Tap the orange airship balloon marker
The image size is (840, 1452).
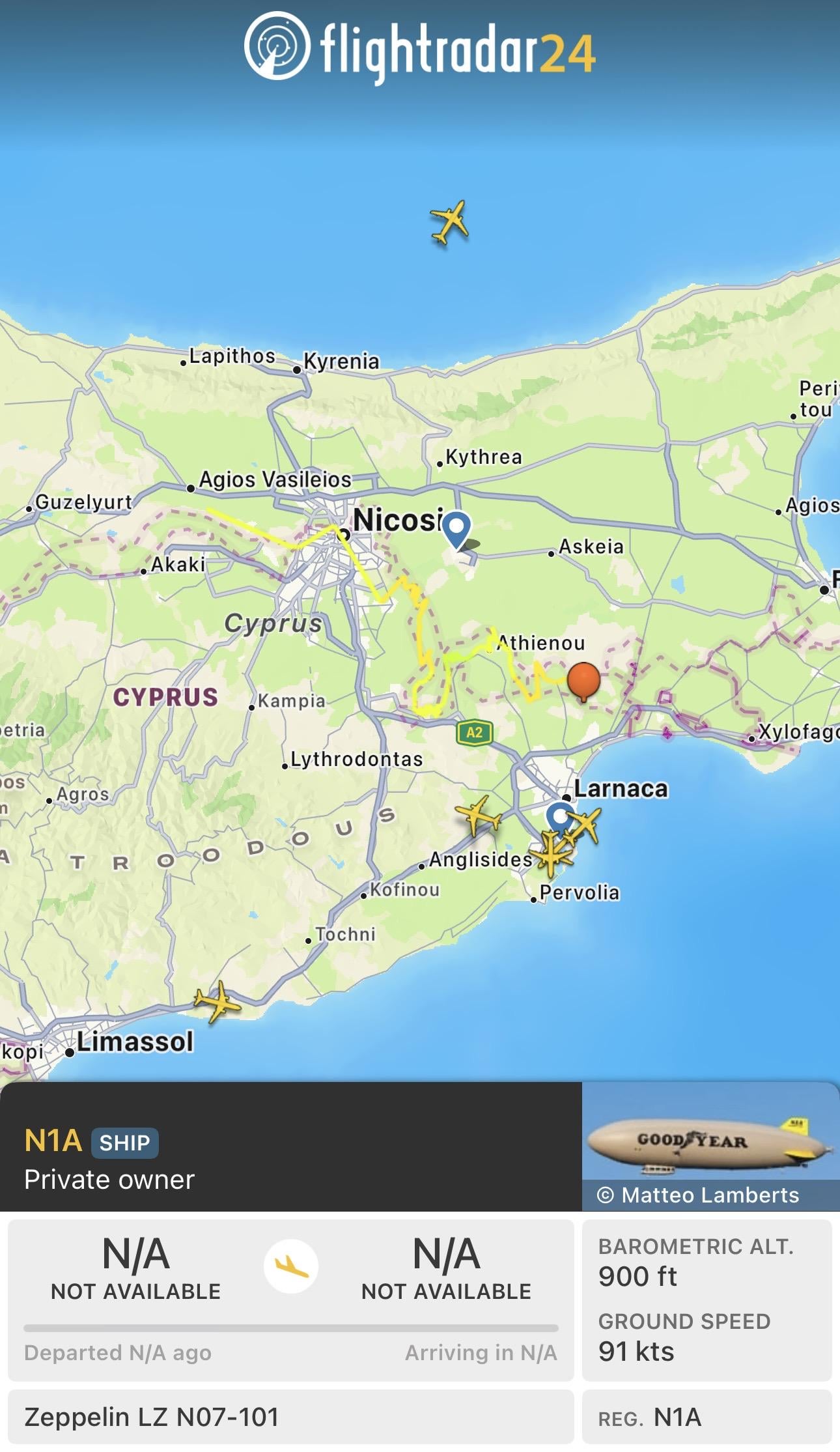pos(583,679)
